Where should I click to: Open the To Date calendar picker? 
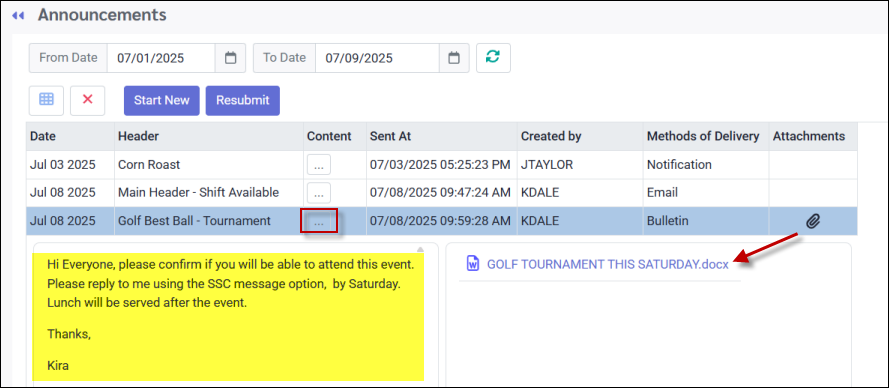(x=454, y=58)
